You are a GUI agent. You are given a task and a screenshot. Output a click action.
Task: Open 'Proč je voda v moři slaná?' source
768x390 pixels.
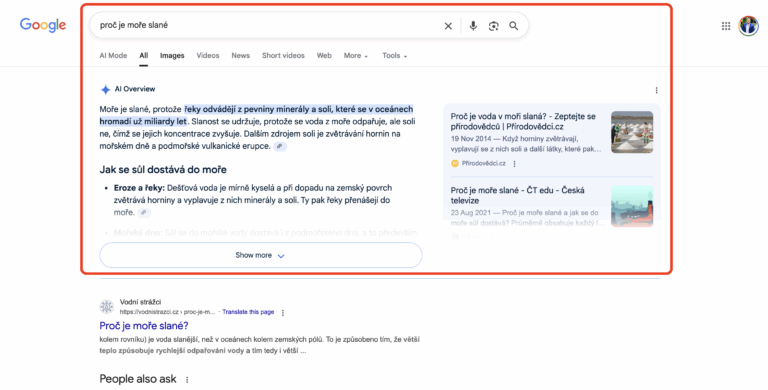[x=523, y=122]
